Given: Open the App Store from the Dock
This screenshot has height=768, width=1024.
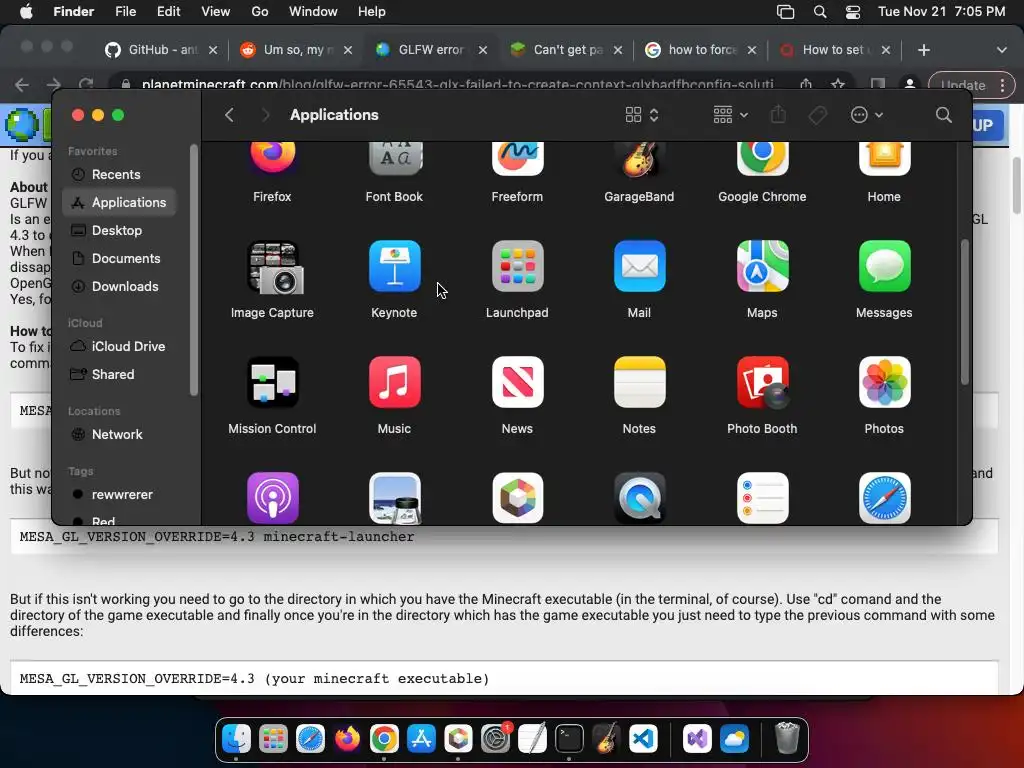Looking at the screenshot, I should (x=421, y=739).
